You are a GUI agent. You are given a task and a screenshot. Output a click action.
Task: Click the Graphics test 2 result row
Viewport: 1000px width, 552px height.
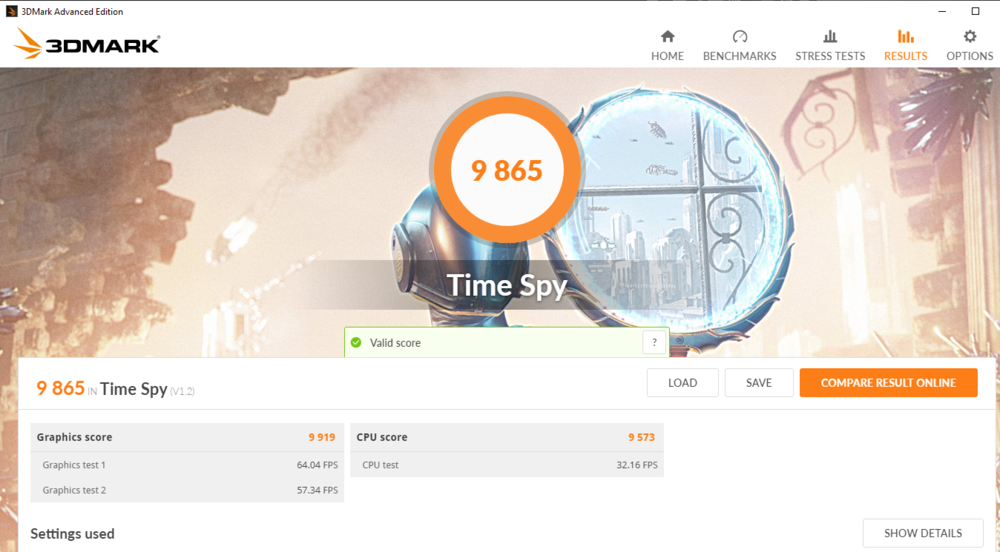point(187,490)
